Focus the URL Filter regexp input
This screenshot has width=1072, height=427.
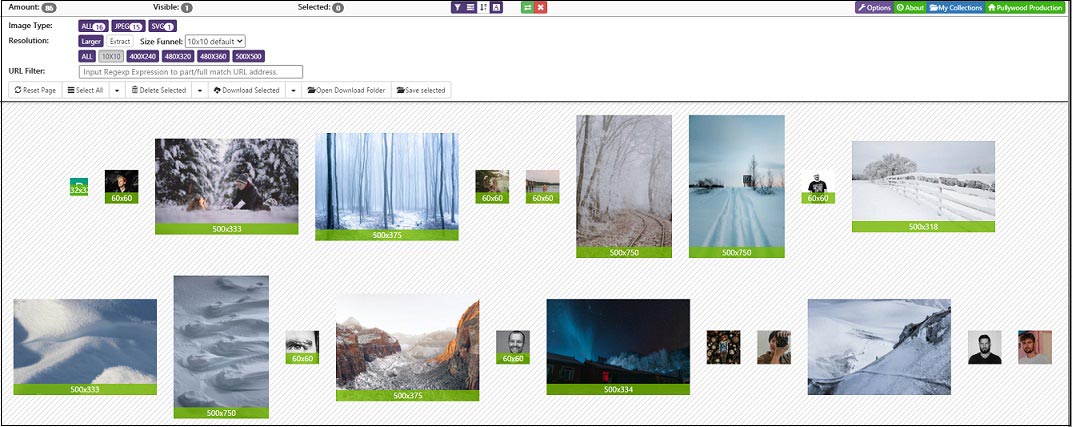[x=191, y=72]
